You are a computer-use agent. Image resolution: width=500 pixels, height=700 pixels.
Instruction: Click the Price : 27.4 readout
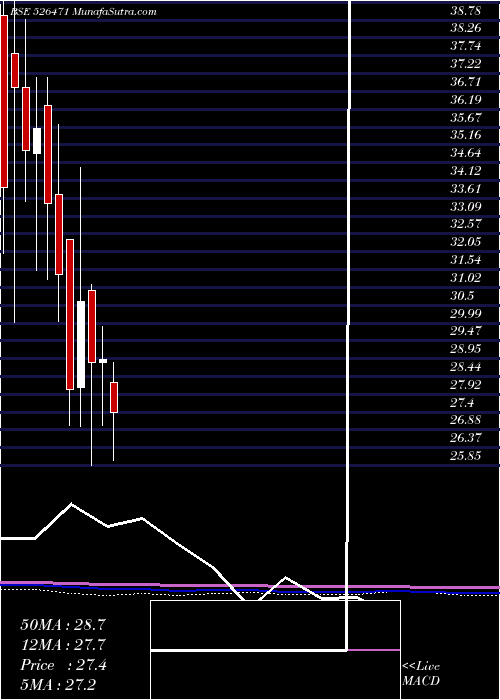(x=63, y=665)
